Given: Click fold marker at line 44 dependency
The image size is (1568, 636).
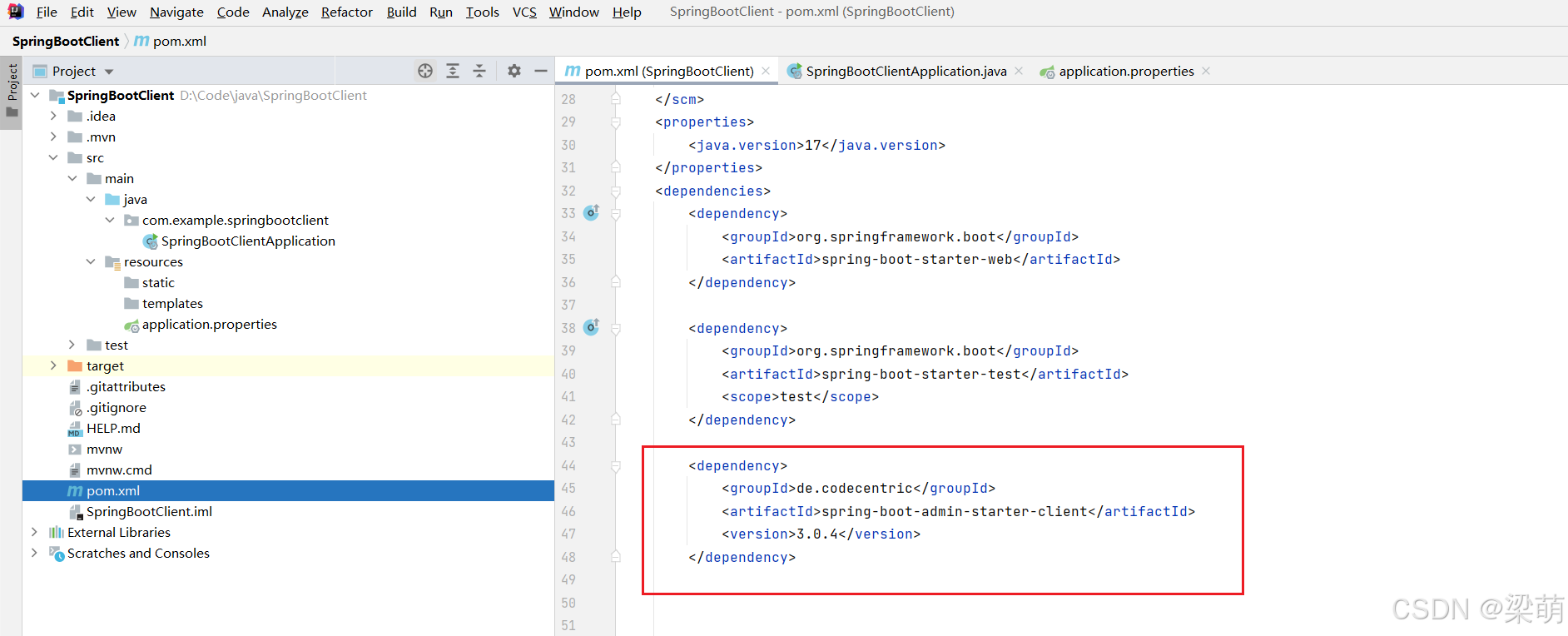Looking at the screenshot, I should [616, 465].
